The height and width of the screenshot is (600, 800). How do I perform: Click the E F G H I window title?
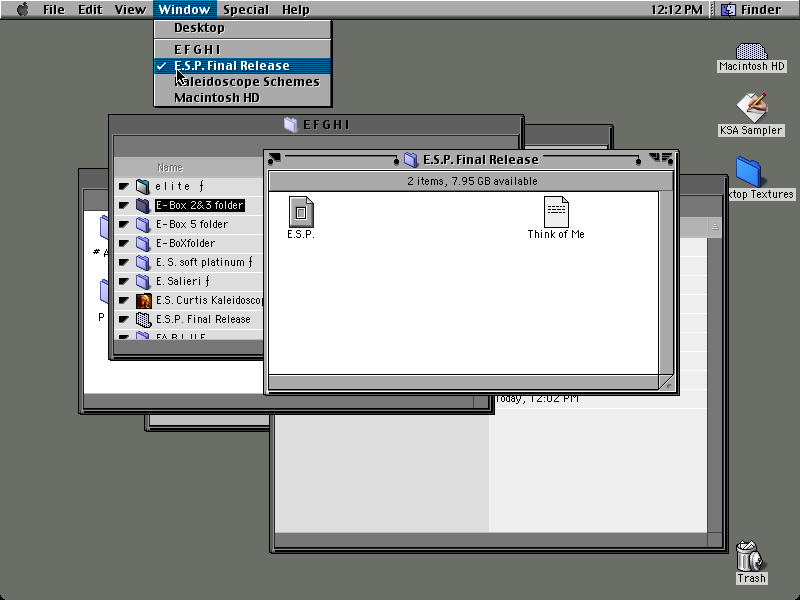pyautogui.click(x=327, y=125)
